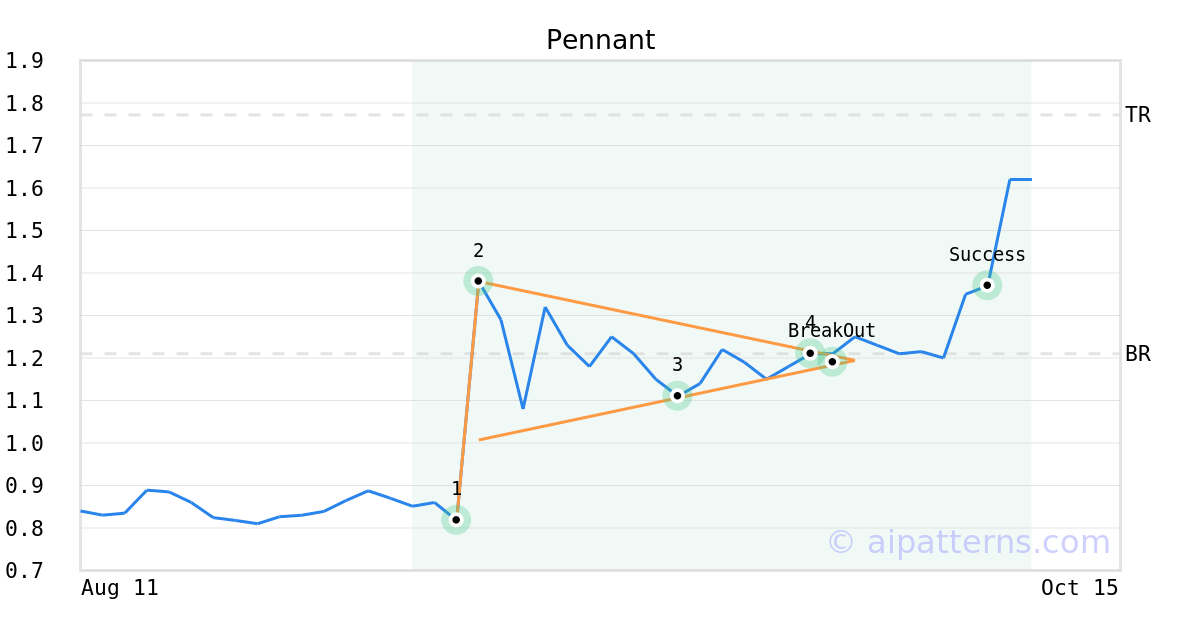Select the Success point marker
1200x630 pixels.
987,285
